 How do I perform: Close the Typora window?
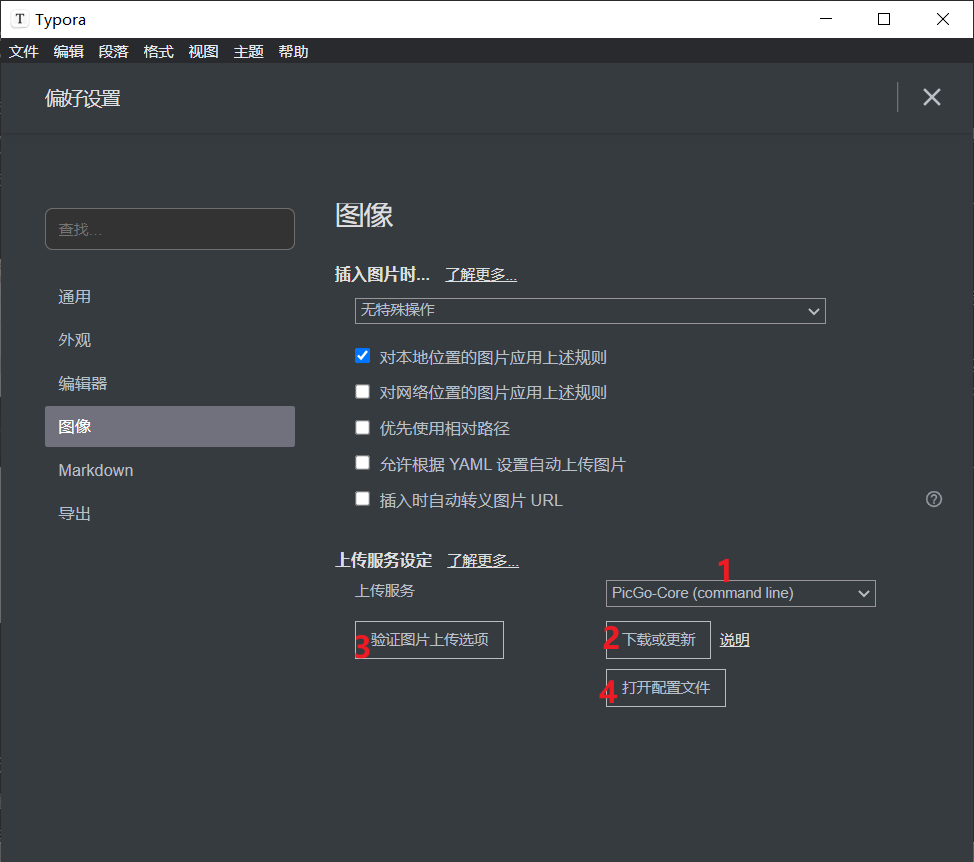coord(942,19)
